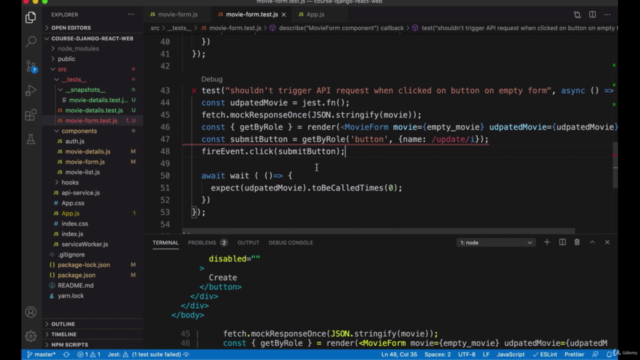Select the TERMINAL panel tab

click(x=165, y=243)
